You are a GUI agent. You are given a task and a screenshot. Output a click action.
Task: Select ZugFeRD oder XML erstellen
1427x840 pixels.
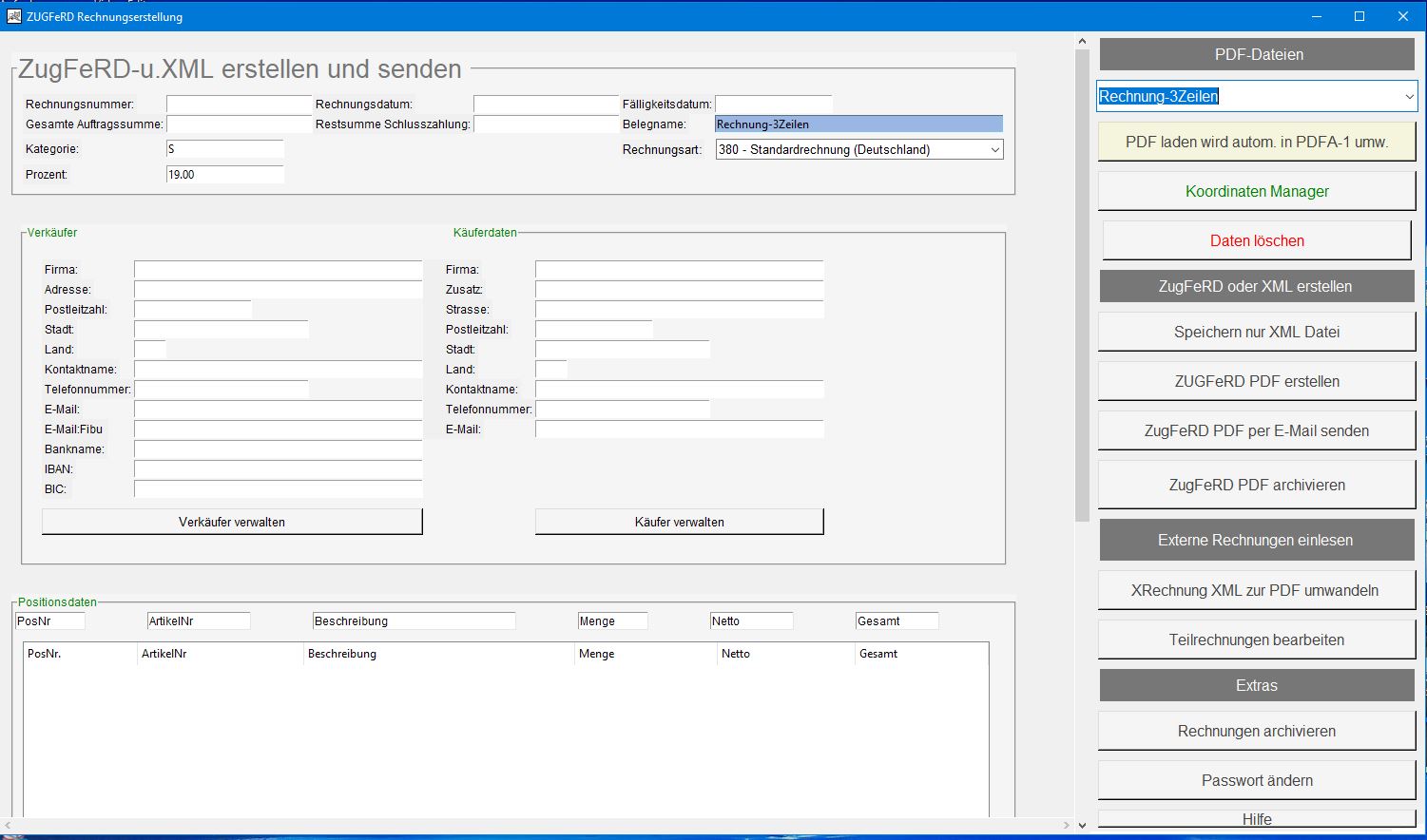click(x=1256, y=286)
